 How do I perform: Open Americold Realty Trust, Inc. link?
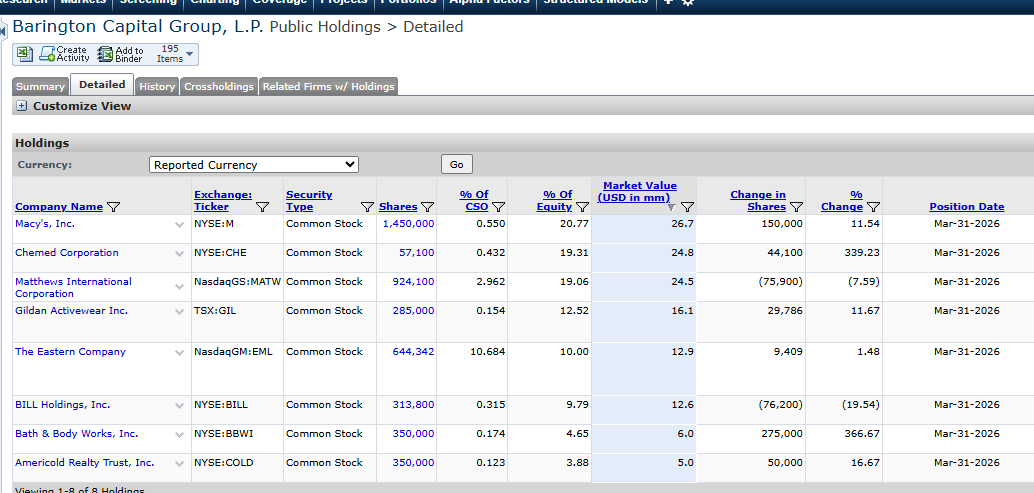(x=84, y=463)
